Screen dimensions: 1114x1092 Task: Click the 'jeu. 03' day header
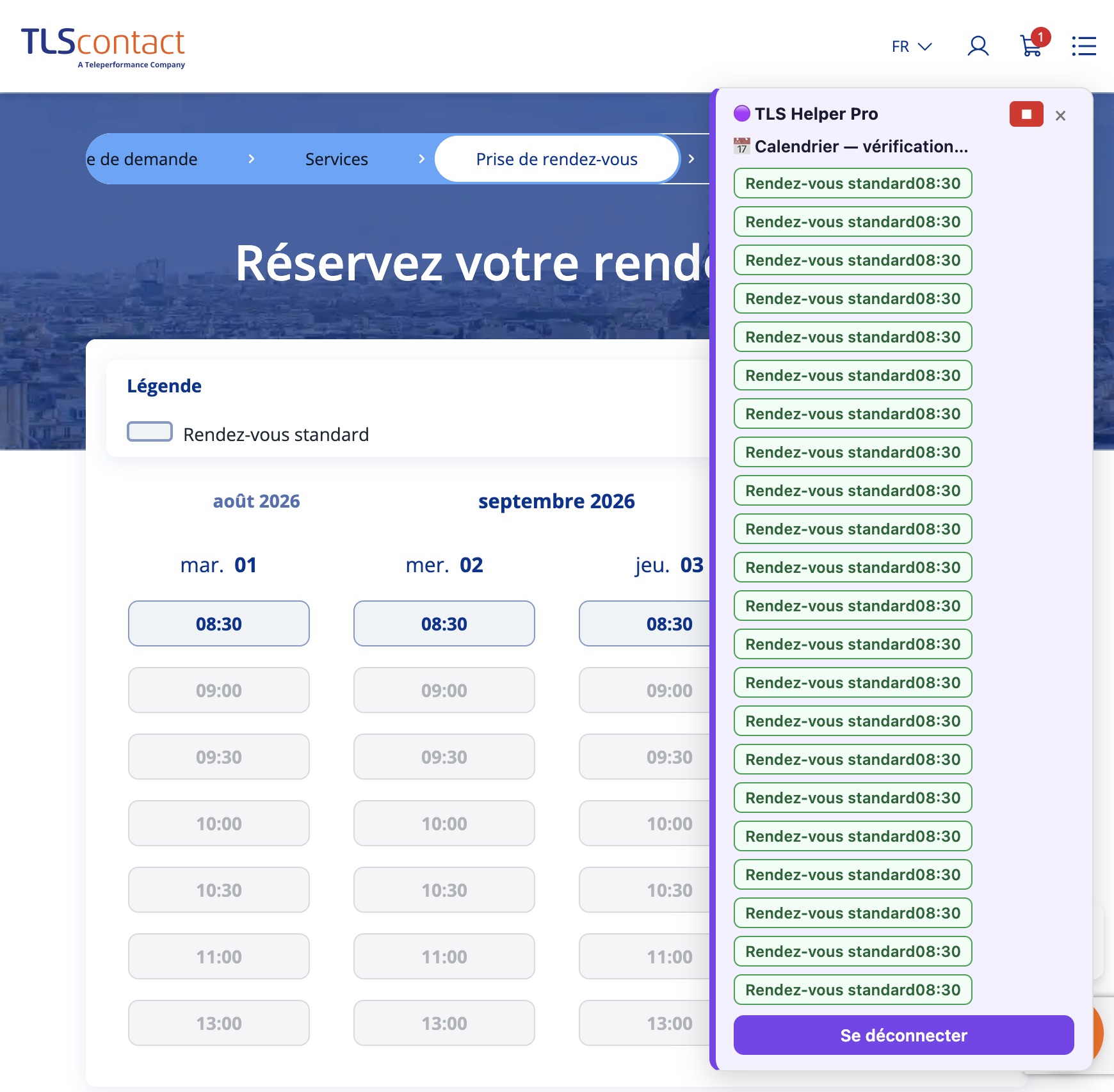(669, 565)
